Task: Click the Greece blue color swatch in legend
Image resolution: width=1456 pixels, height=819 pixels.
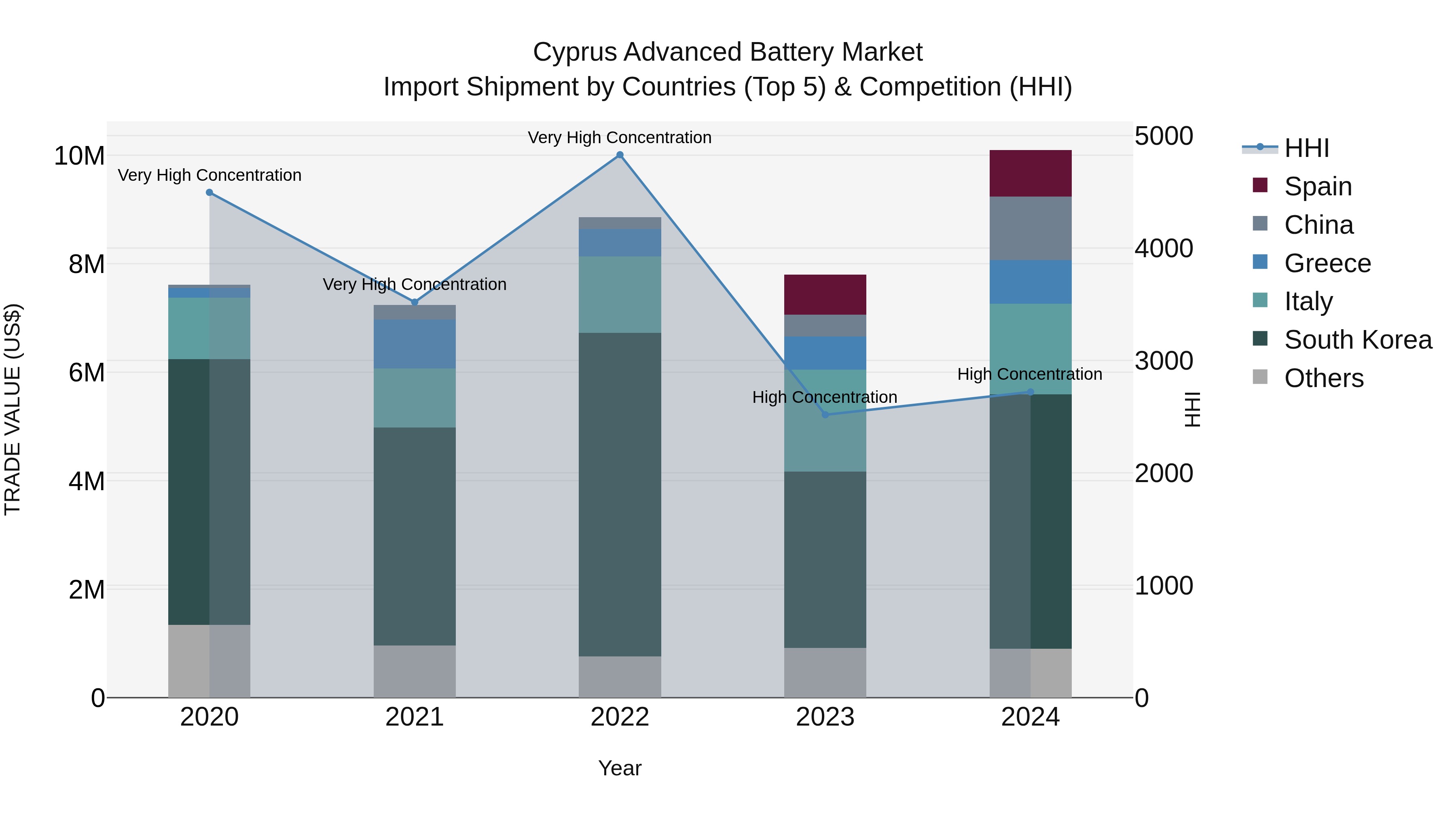Action: click(x=1260, y=262)
